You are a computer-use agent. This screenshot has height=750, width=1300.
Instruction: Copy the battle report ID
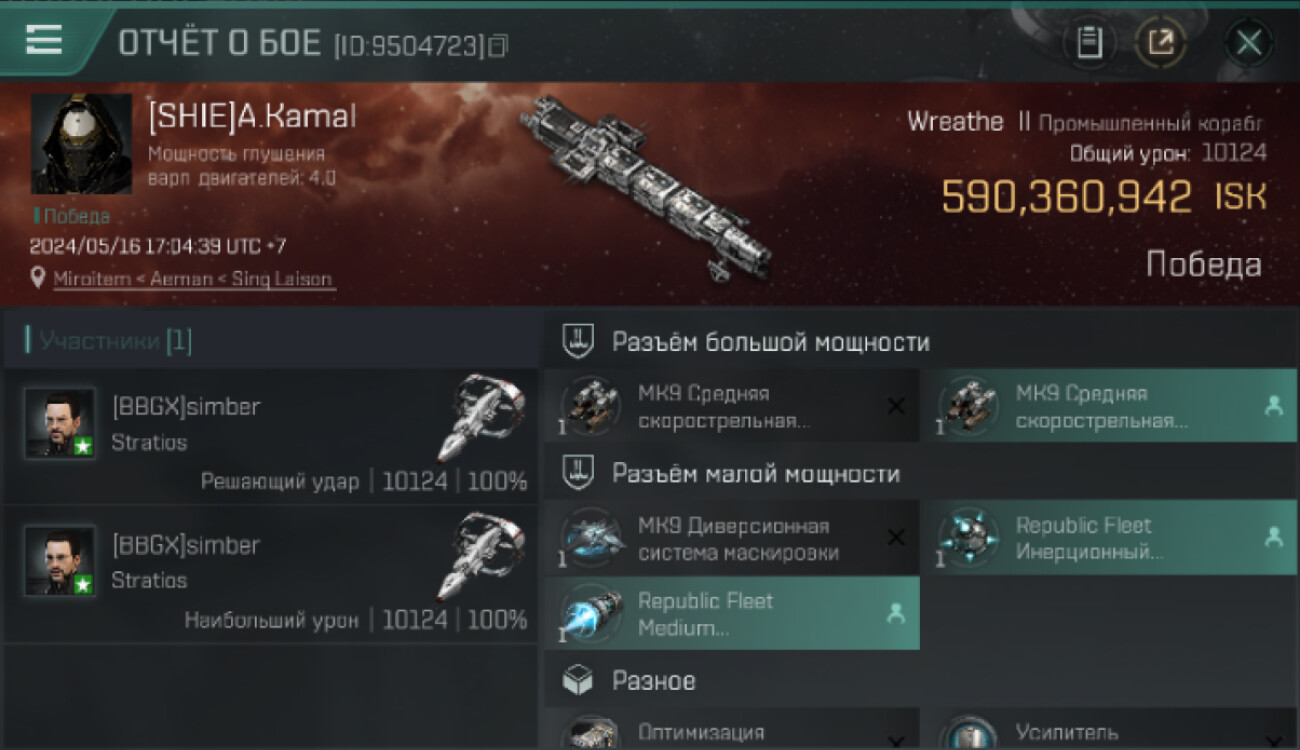[x=499, y=46]
